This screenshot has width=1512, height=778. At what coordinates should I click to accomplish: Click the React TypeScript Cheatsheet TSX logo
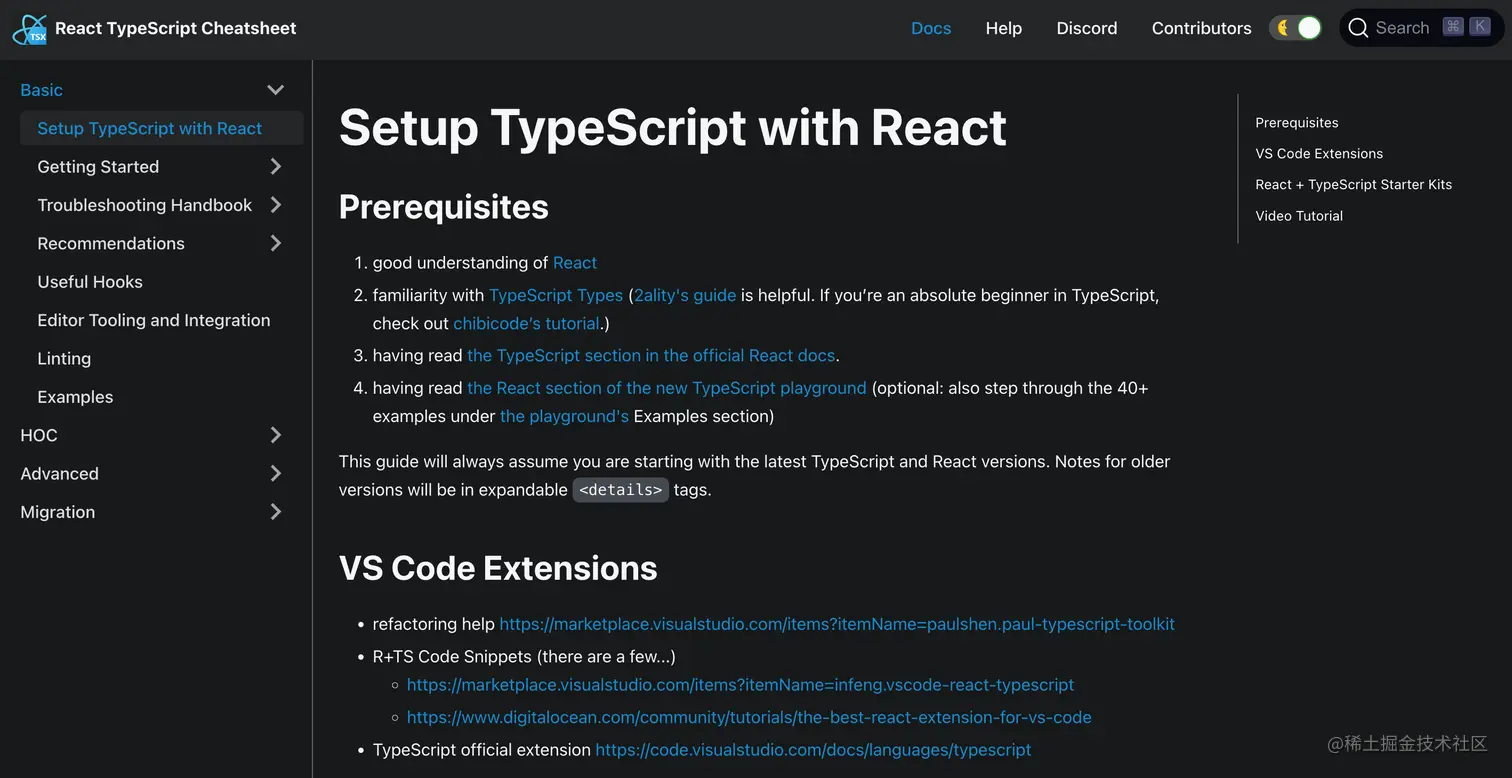(29, 29)
